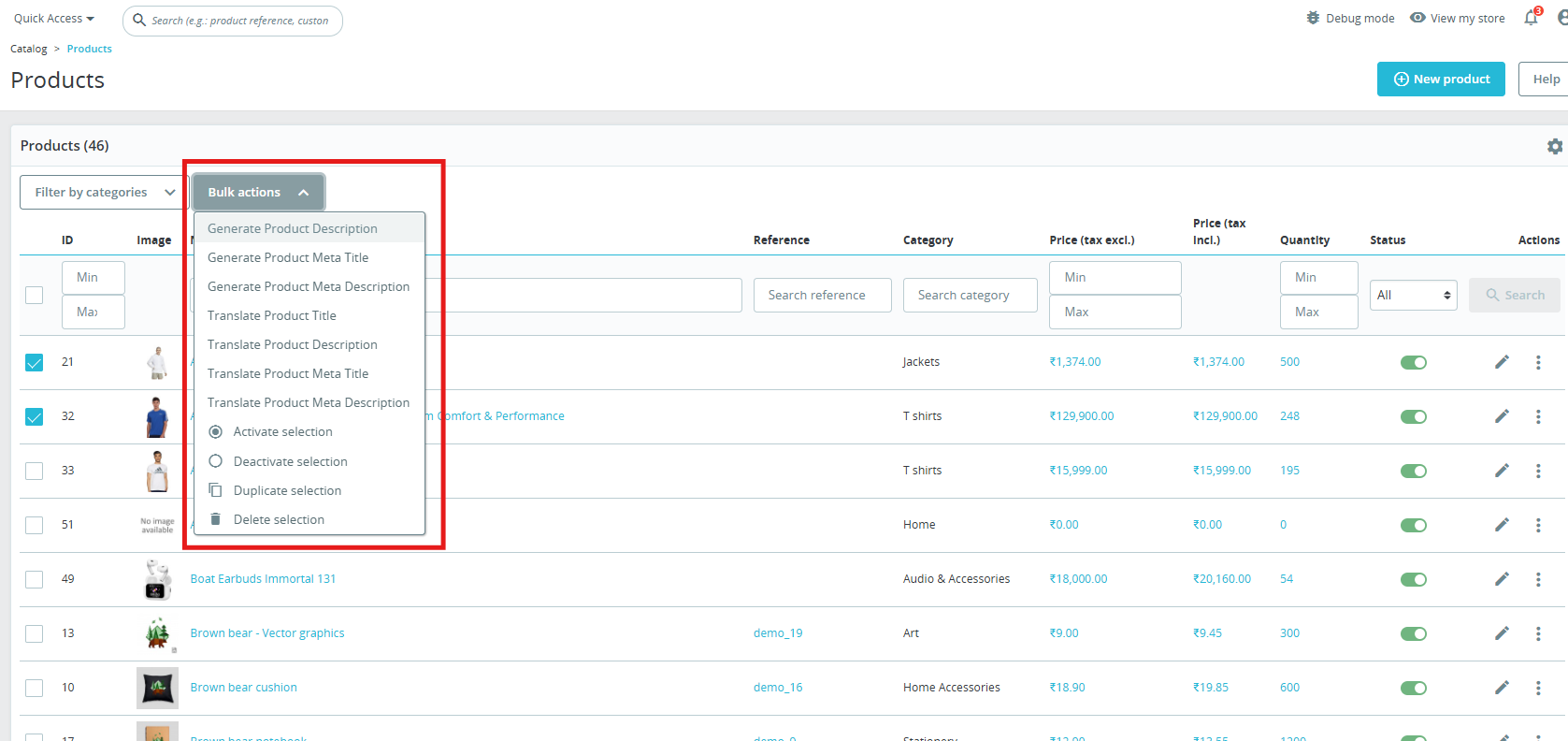Edit product 32 with pencil icon
This screenshot has height=741, width=1568.
click(1502, 416)
